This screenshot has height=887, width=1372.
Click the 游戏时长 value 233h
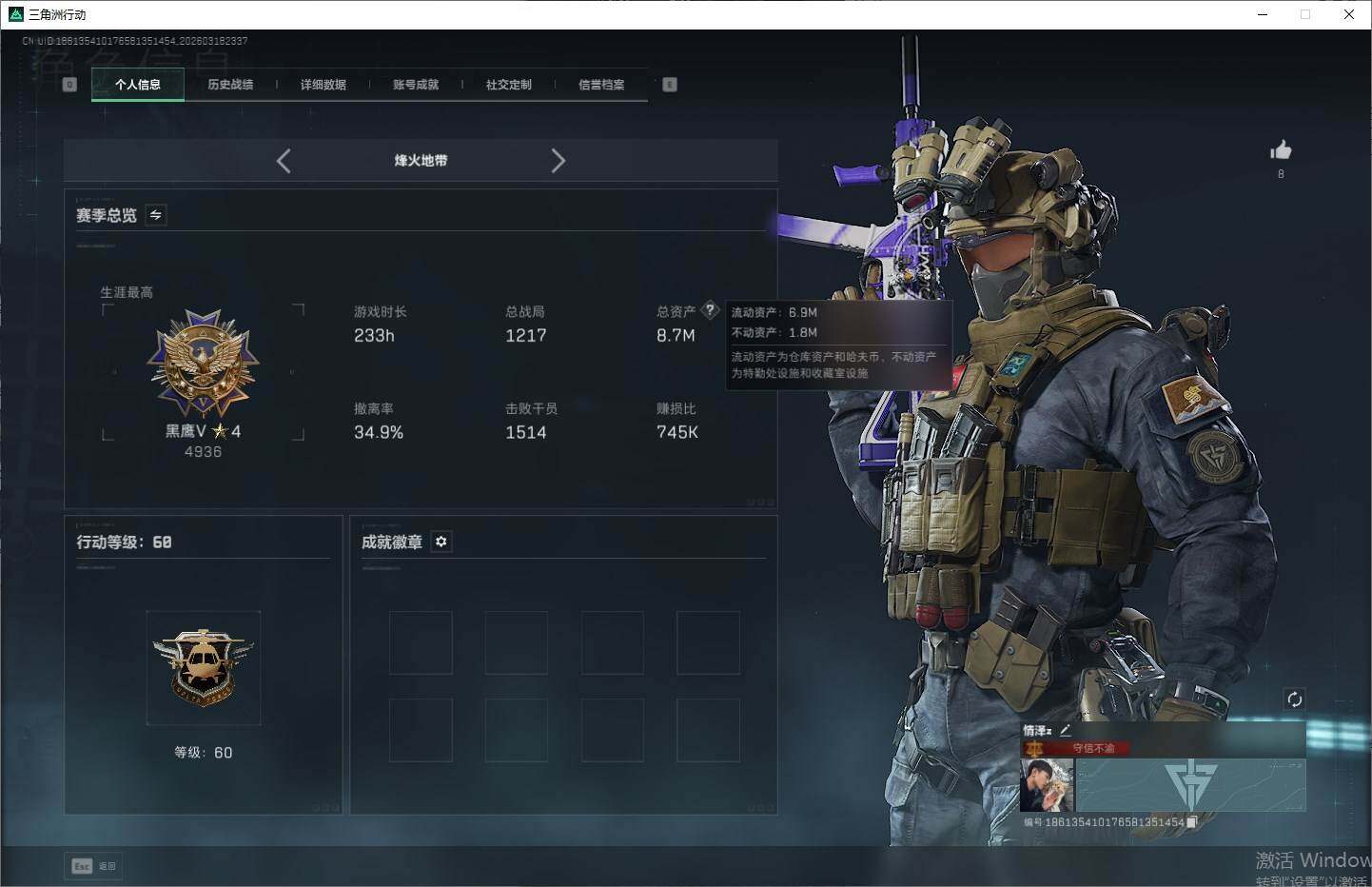coord(374,335)
